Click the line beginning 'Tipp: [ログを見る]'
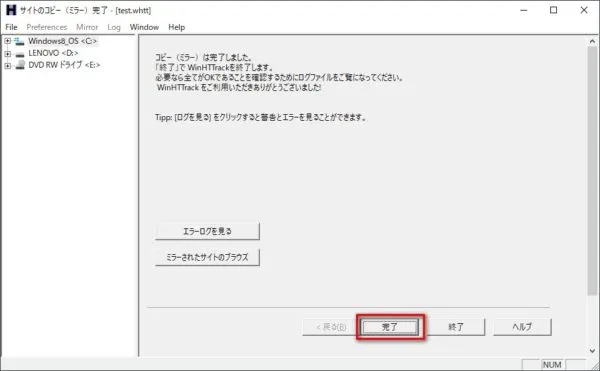This screenshot has width=600, height=371. 261,117
